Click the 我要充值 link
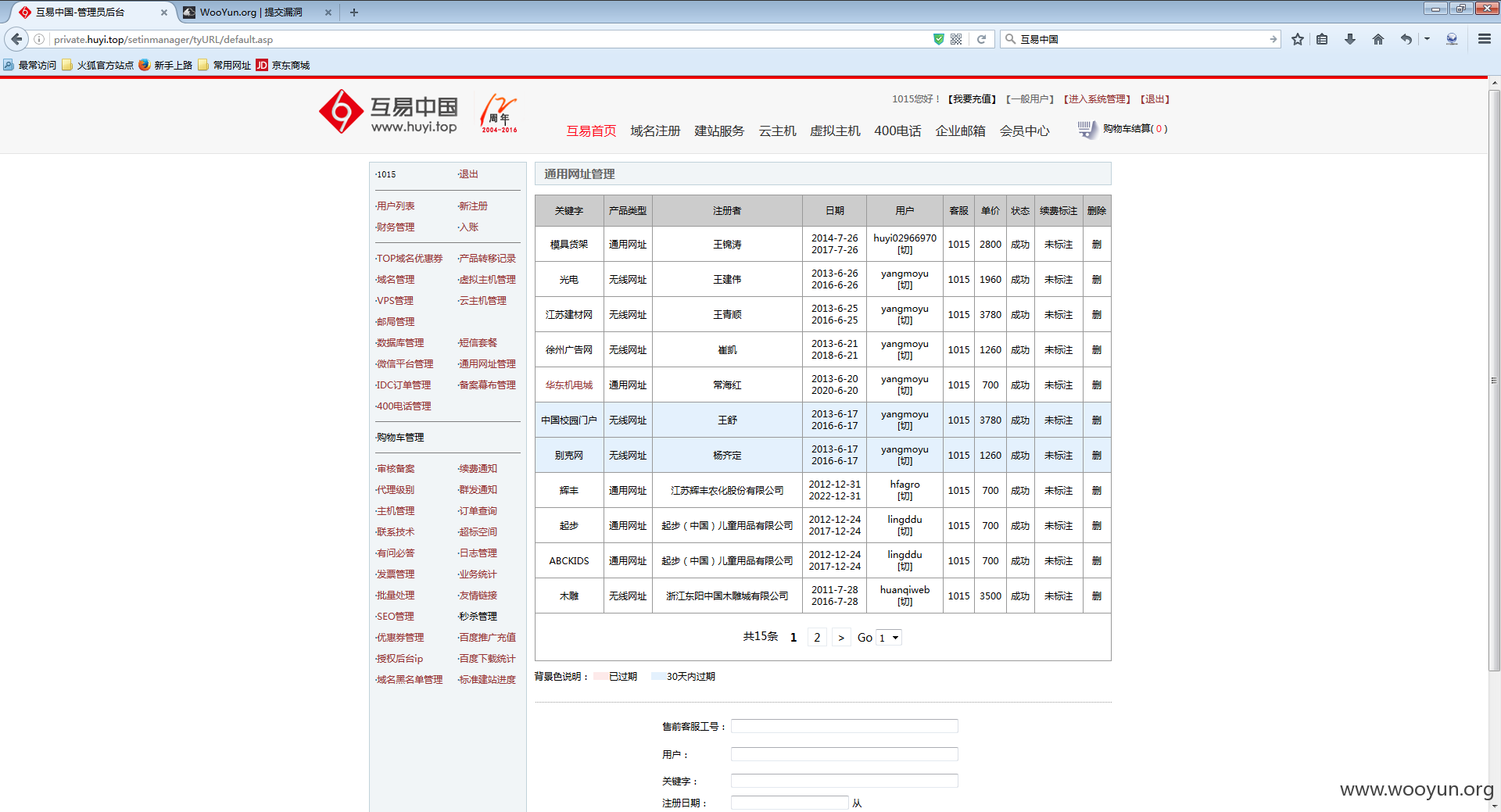The width and height of the screenshot is (1501, 812). point(972,99)
